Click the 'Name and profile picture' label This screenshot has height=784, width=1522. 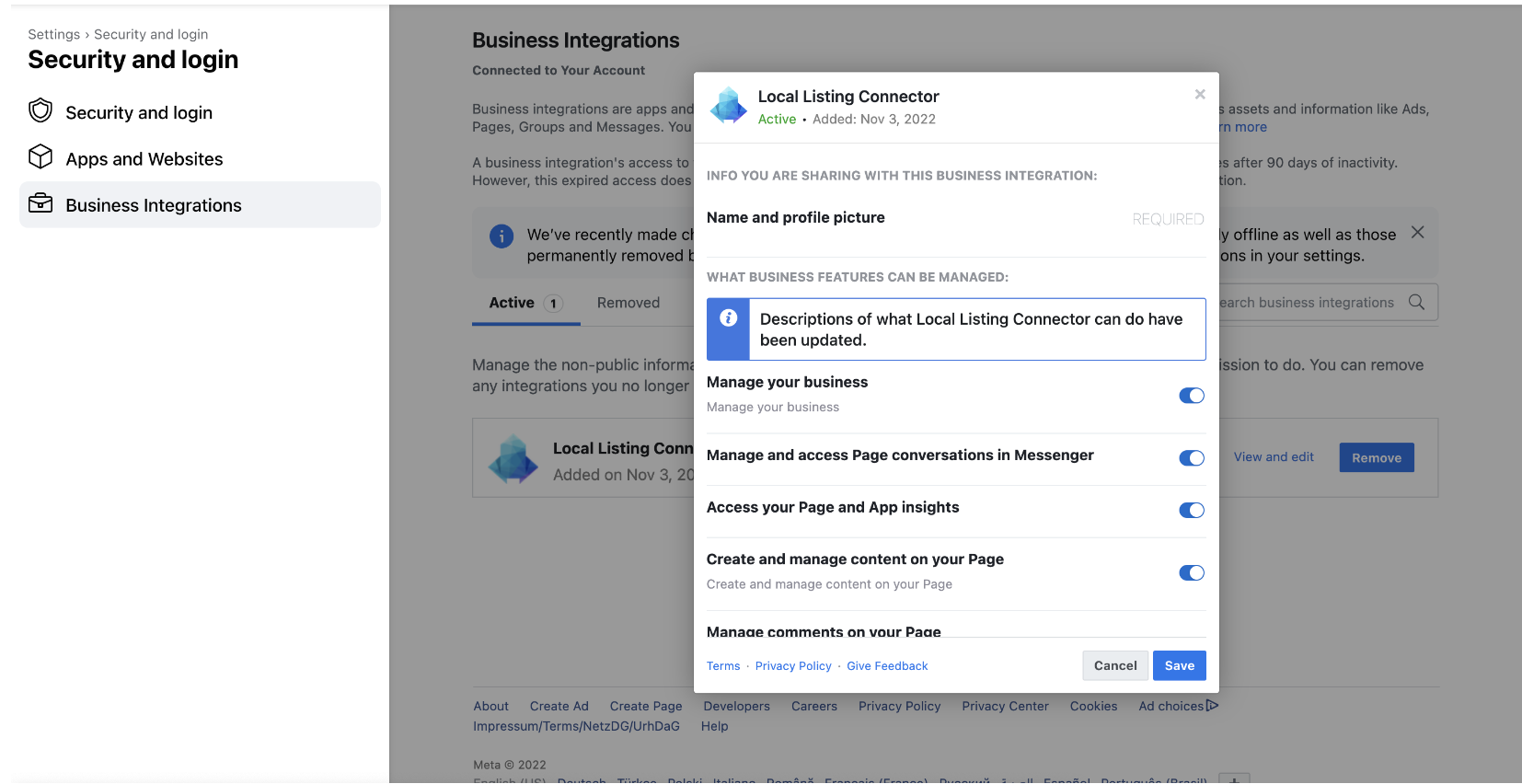click(x=796, y=217)
